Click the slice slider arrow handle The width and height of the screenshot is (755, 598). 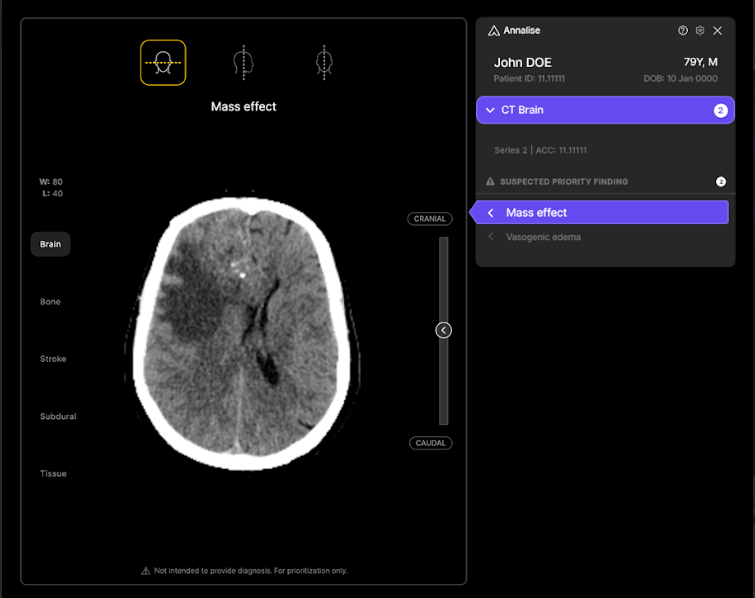tap(444, 330)
